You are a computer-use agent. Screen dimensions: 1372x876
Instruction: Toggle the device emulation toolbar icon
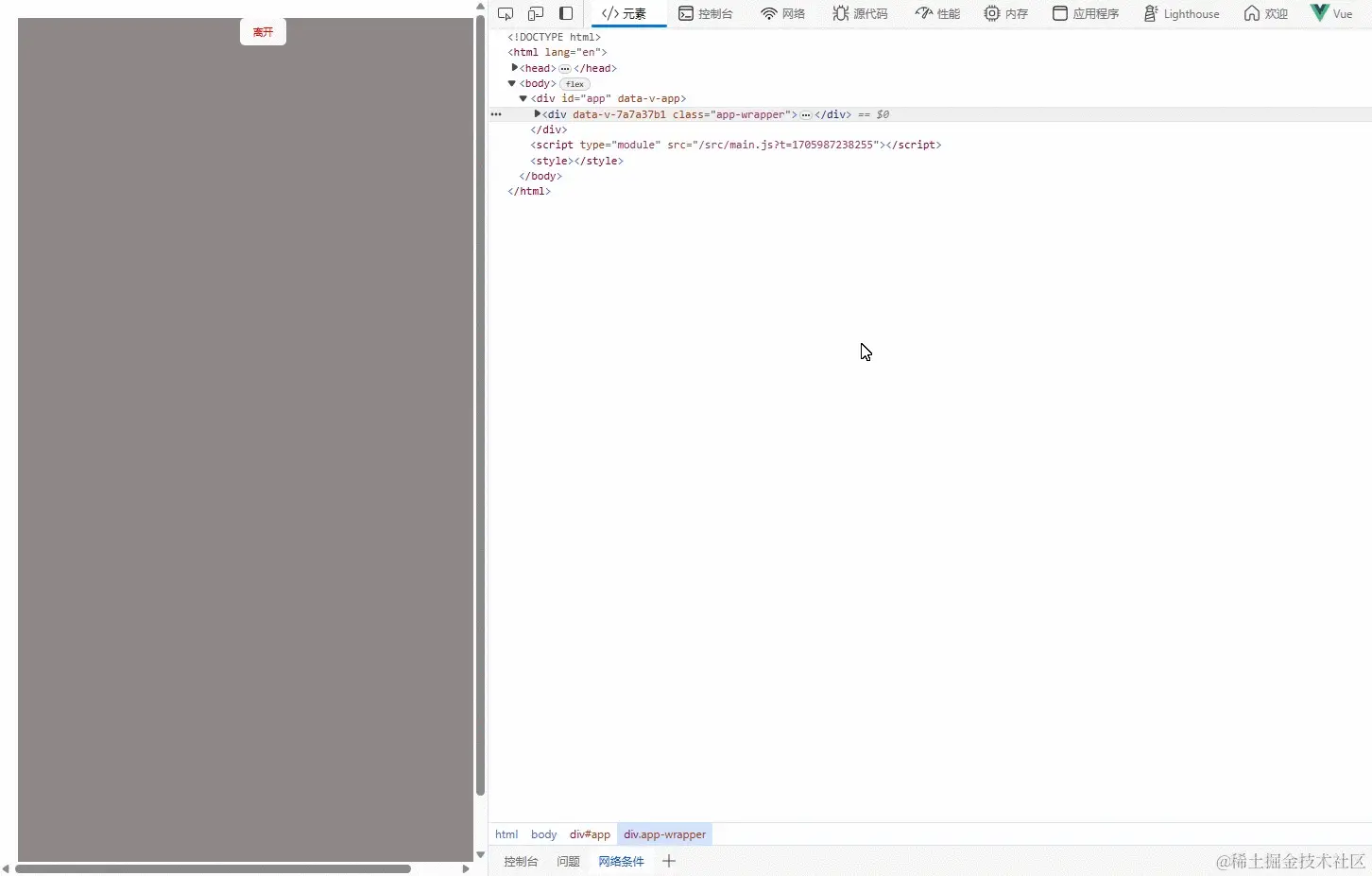536,13
